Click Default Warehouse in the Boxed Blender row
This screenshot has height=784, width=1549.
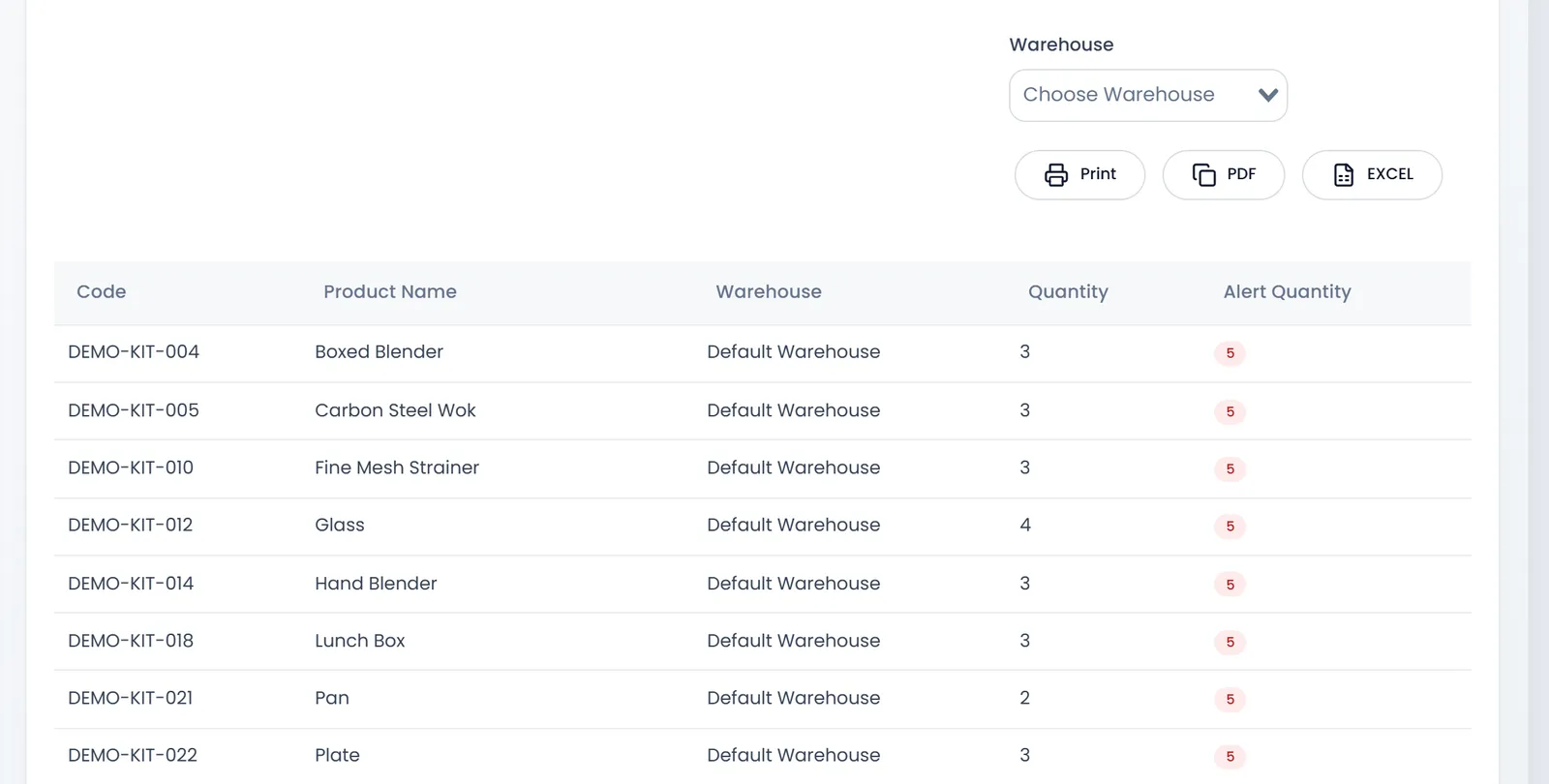pos(794,352)
